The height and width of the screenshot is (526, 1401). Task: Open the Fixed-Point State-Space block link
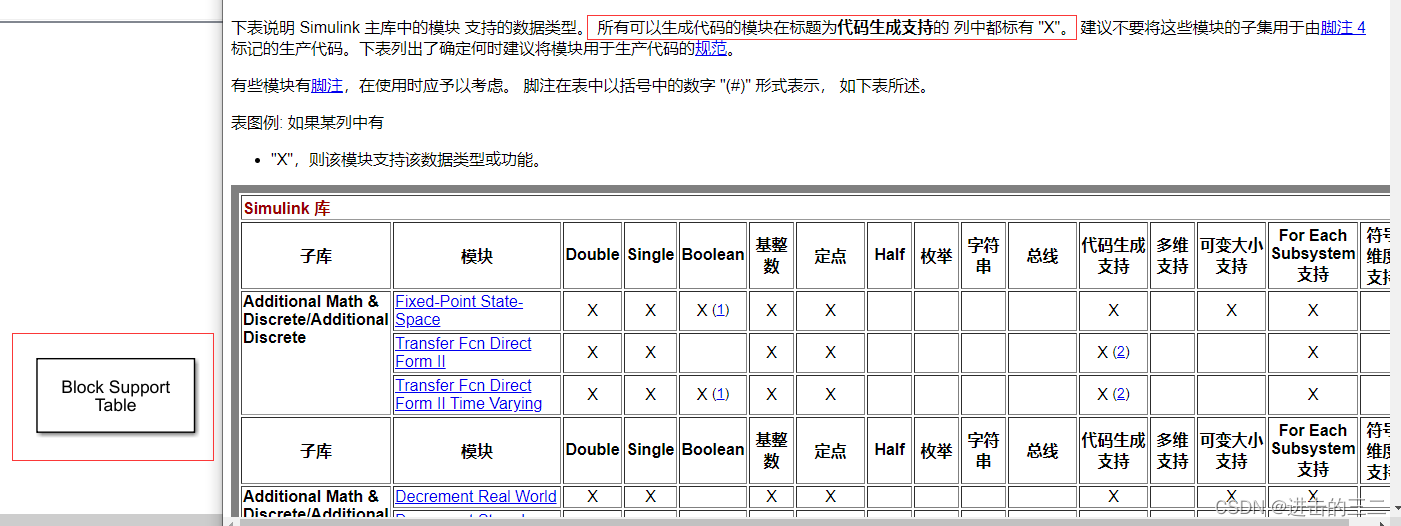[x=459, y=310]
